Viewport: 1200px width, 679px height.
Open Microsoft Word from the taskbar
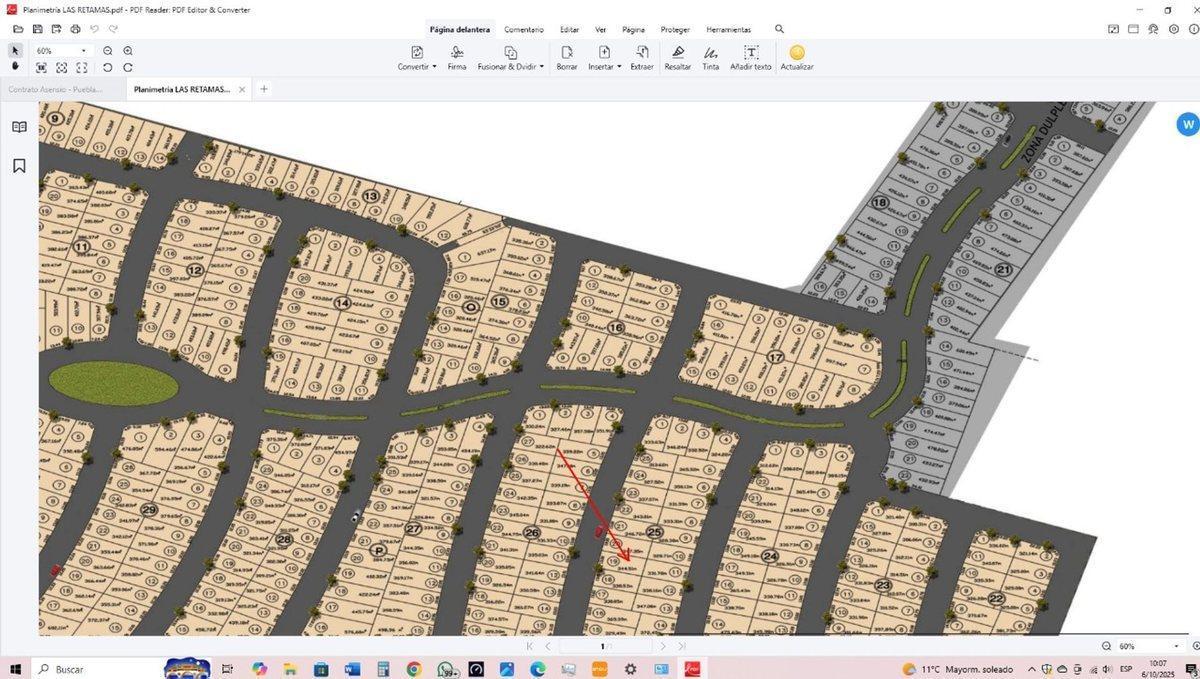(352, 669)
